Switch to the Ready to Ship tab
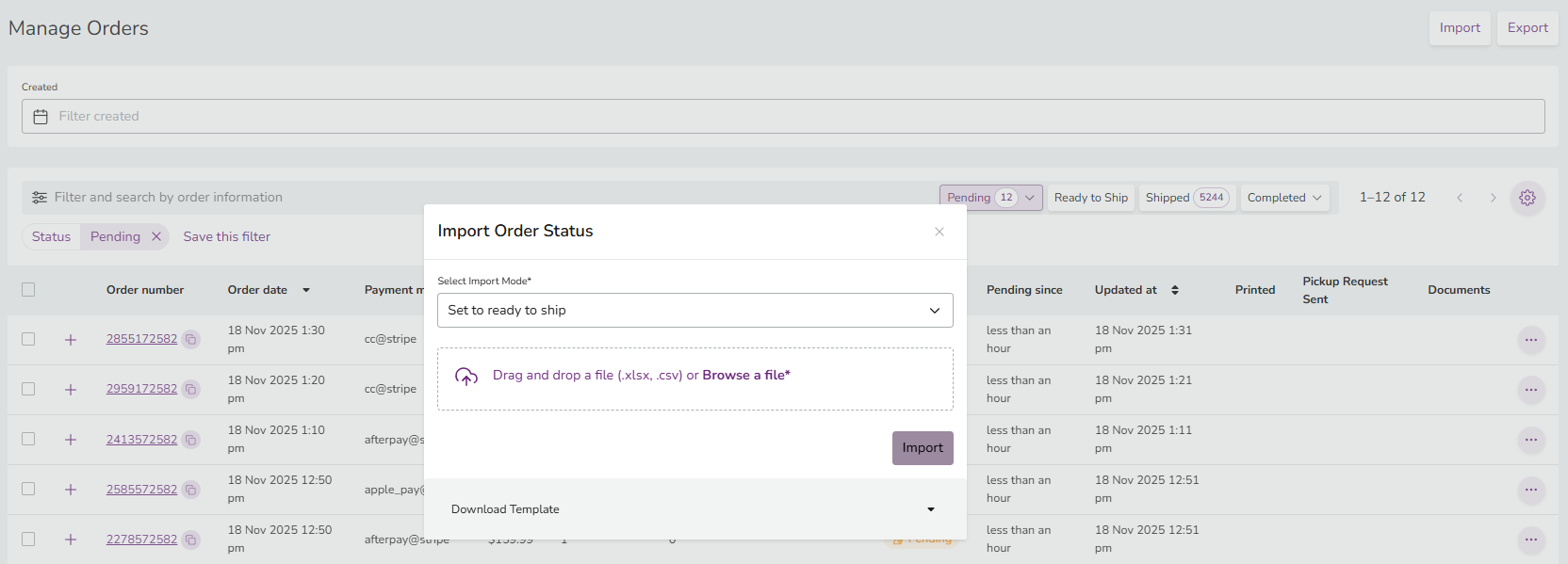This screenshot has width=1568, height=564. (1090, 198)
